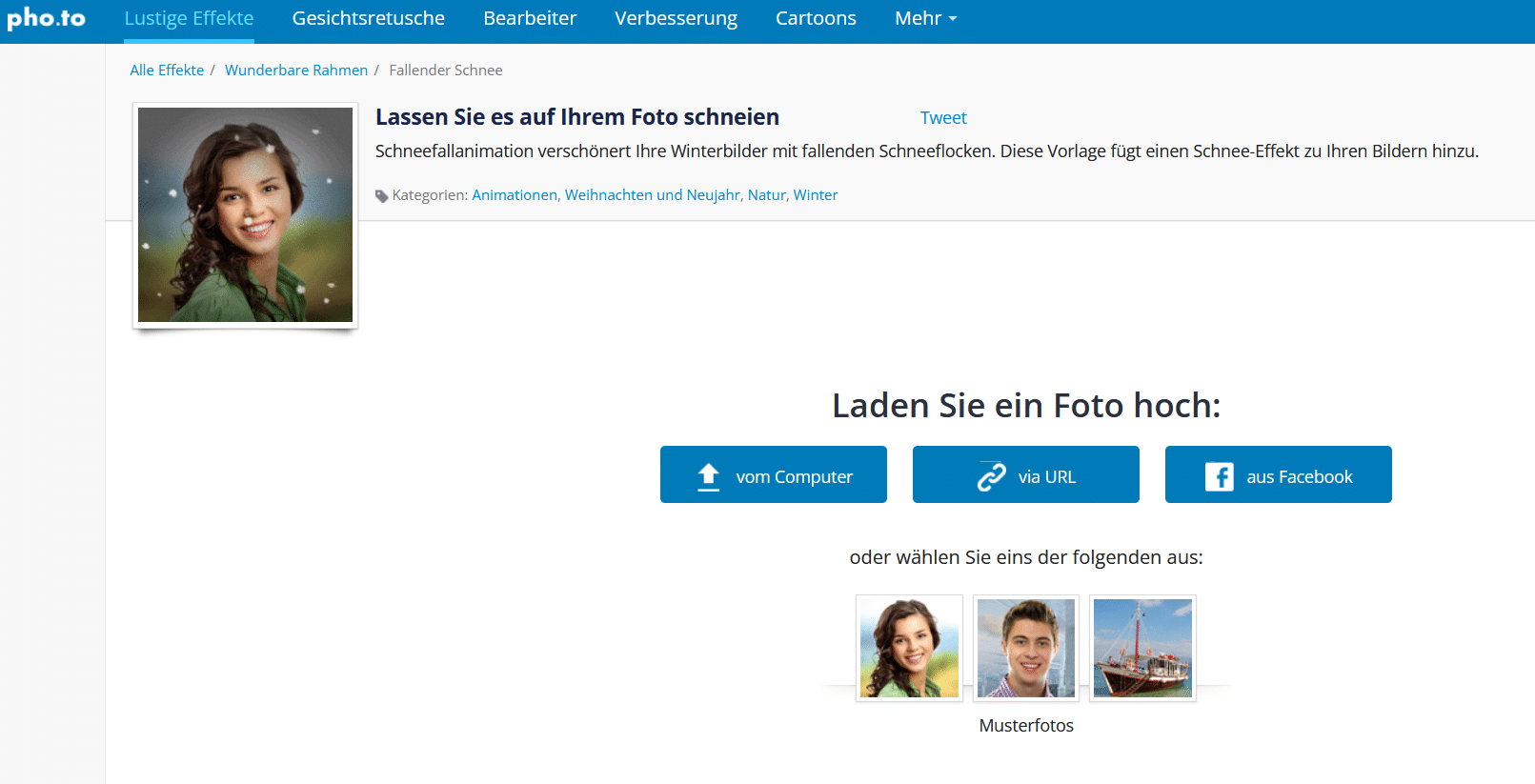Image resolution: width=1535 pixels, height=784 pixels.
Task: Follow the Wunderbare Rahmen breadcrumb link
Action: tap(296, 70)
